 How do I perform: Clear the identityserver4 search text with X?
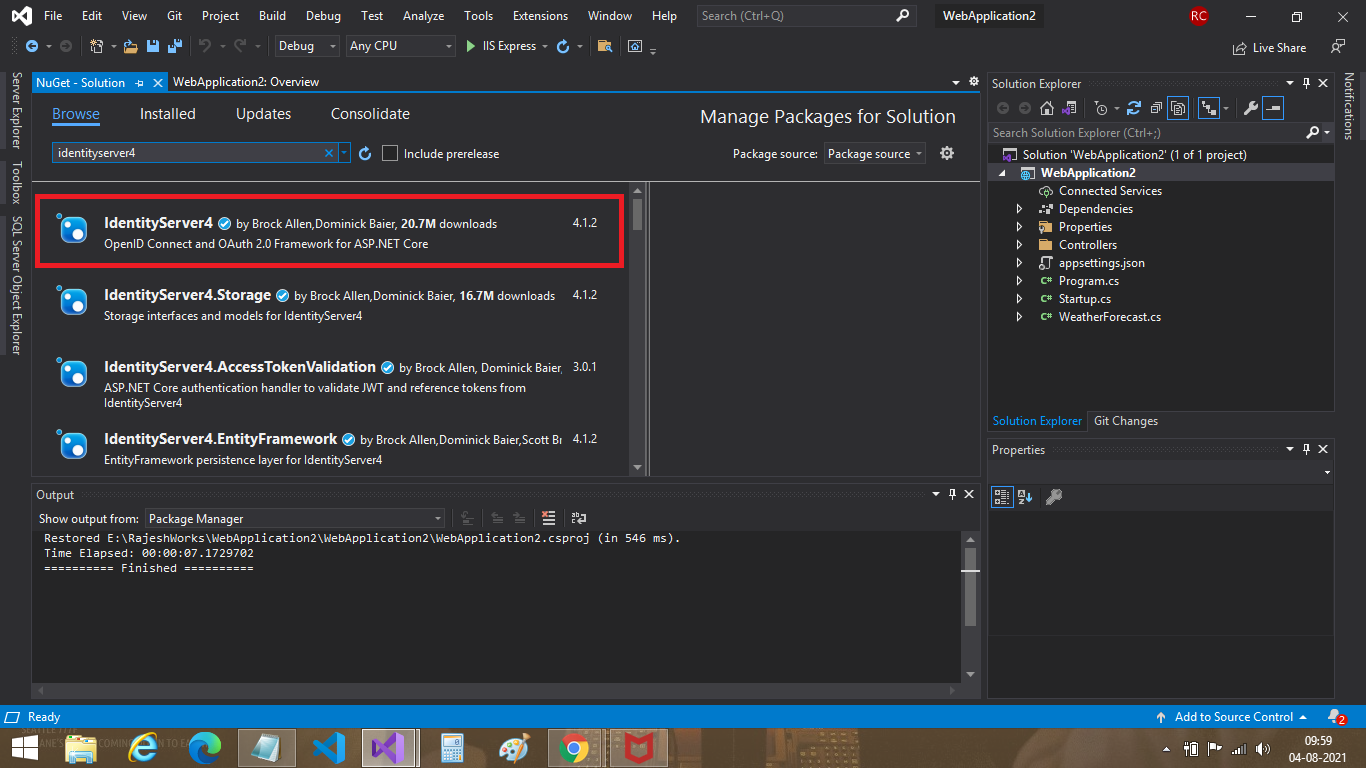(329, 153)
